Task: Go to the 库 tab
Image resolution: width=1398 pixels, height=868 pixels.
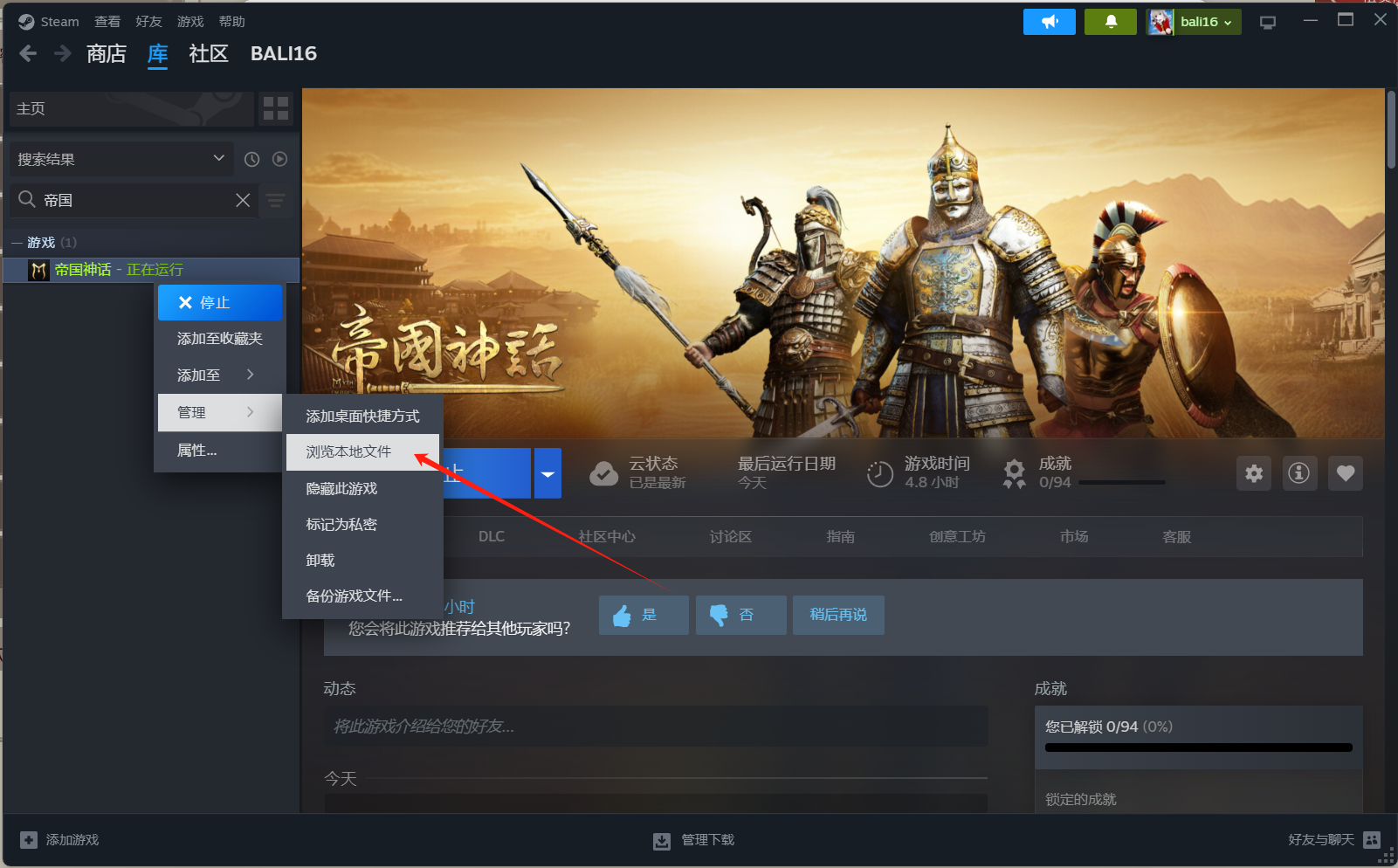Action: point(157,54)
